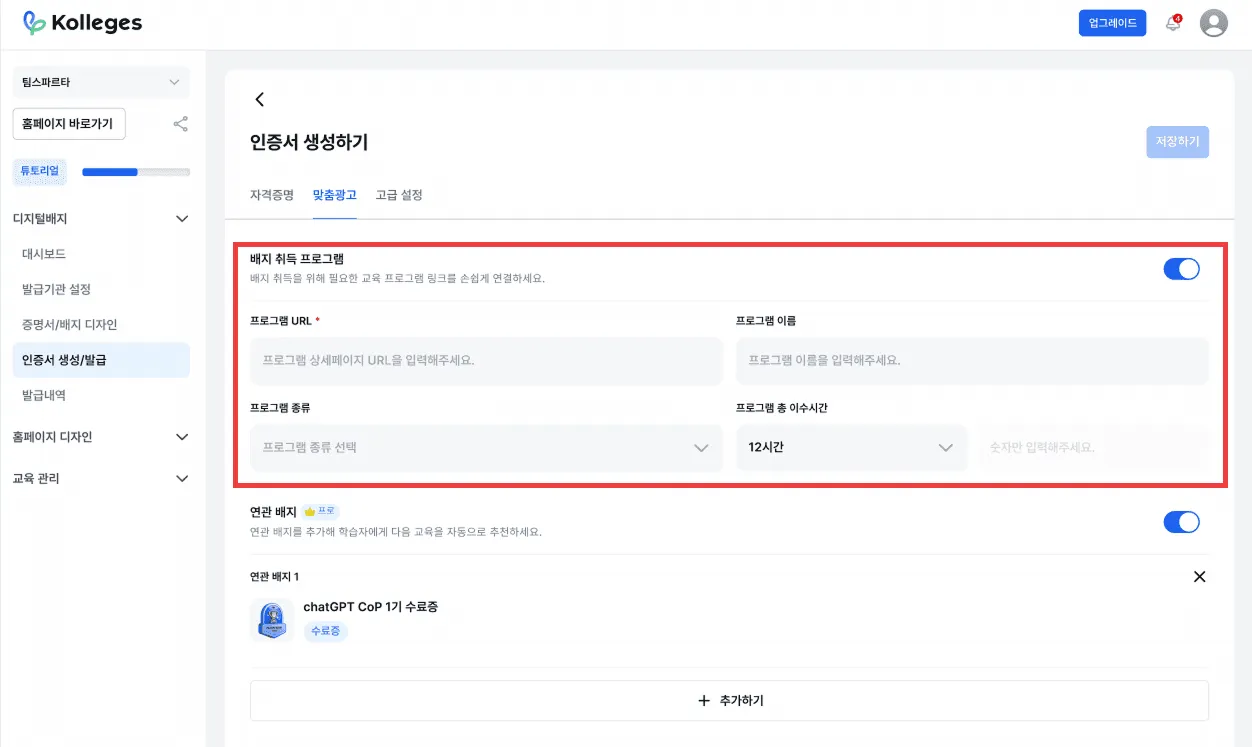Screen dimensions: 1252x747
Task: Remove 연관 배지 1 with the X icon
Action: [1200, 576]
